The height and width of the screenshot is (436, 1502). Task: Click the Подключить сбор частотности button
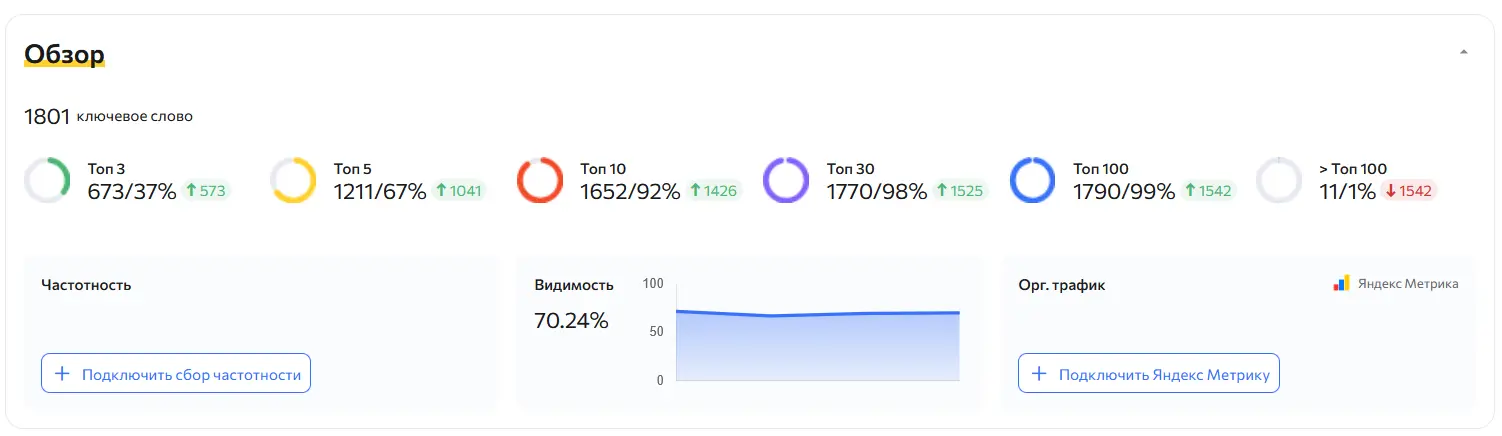pyautogui.click(x=176, y=374)
